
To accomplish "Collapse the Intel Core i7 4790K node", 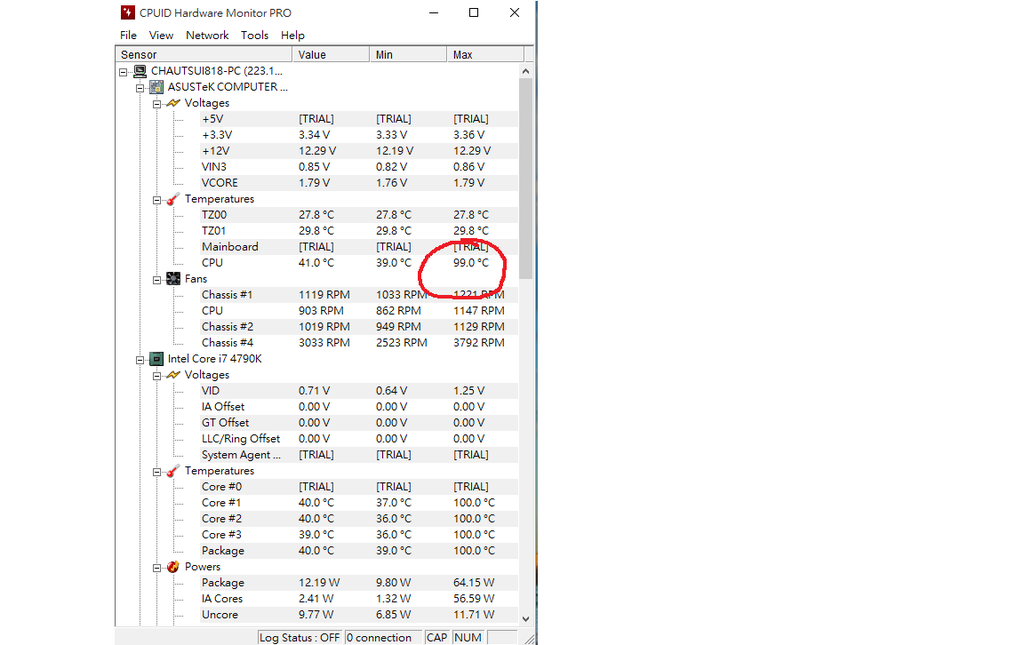I will pyautogui.click(x=140, y=360).
